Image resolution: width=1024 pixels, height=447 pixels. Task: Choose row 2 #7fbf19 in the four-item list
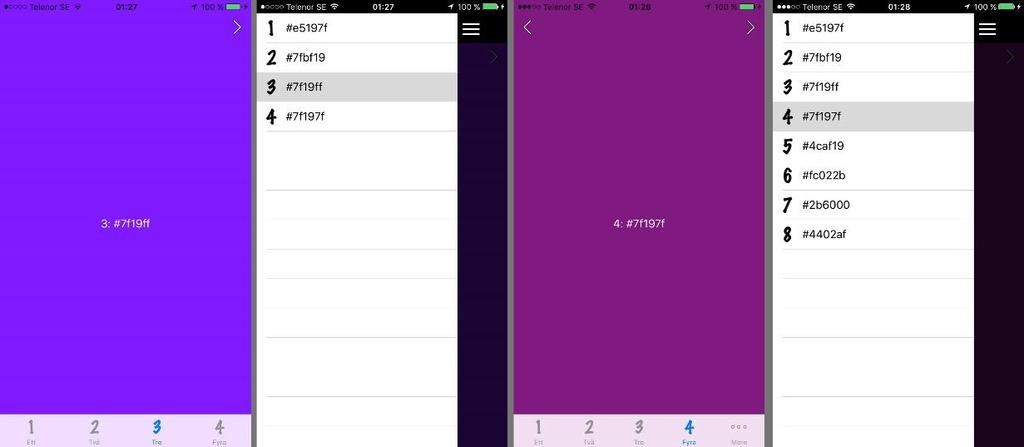357,58
